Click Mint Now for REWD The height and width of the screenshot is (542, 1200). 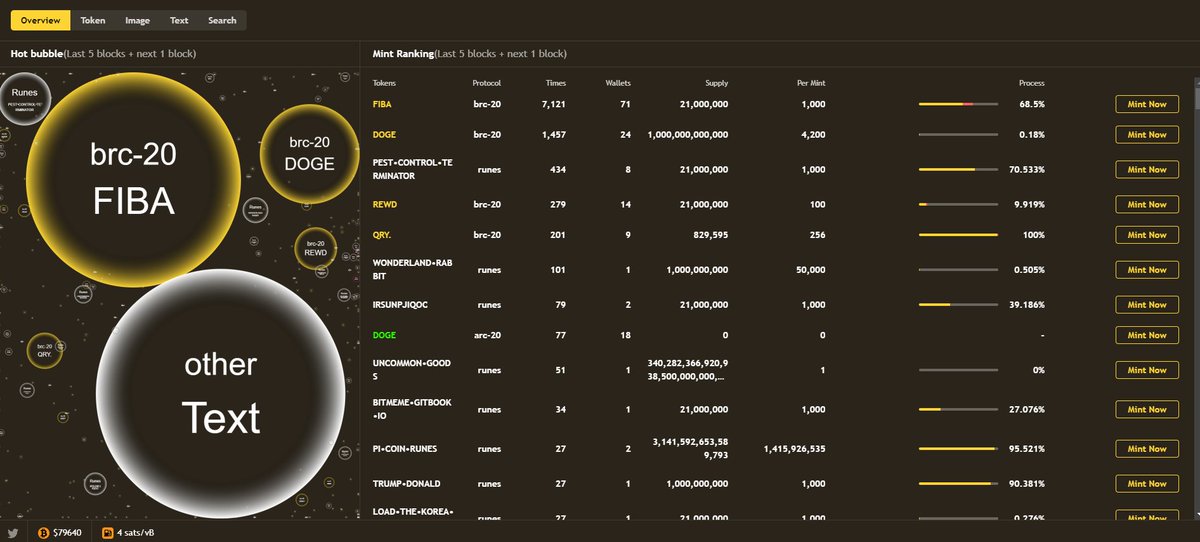[1147, 204]
